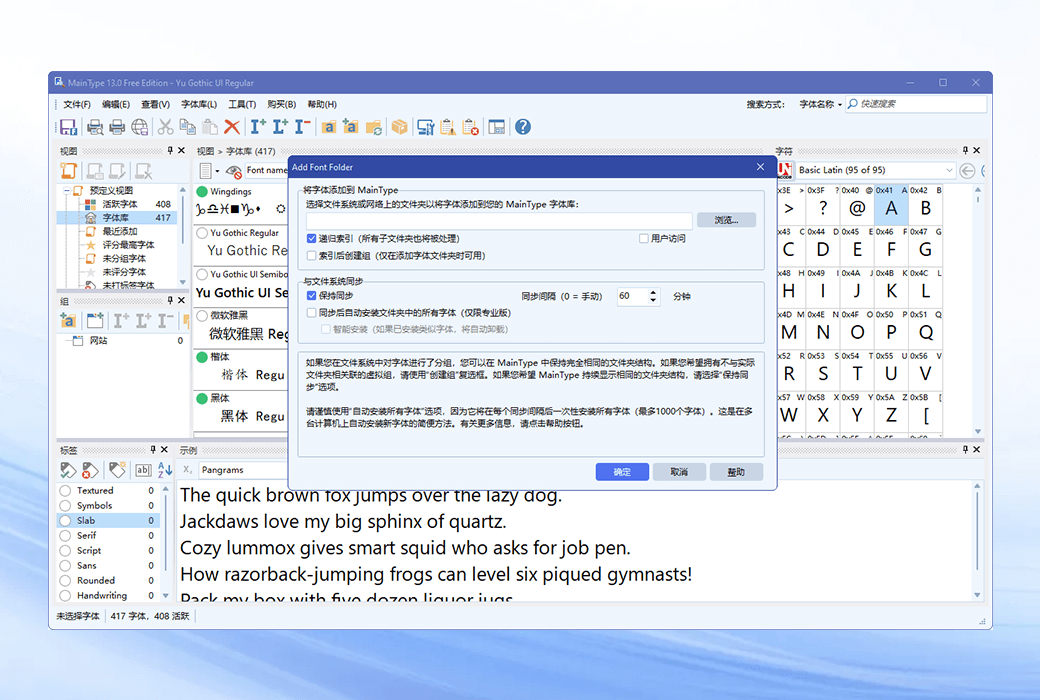
Task: Click the clipboard with red X icon
Action: pos(470,127)
